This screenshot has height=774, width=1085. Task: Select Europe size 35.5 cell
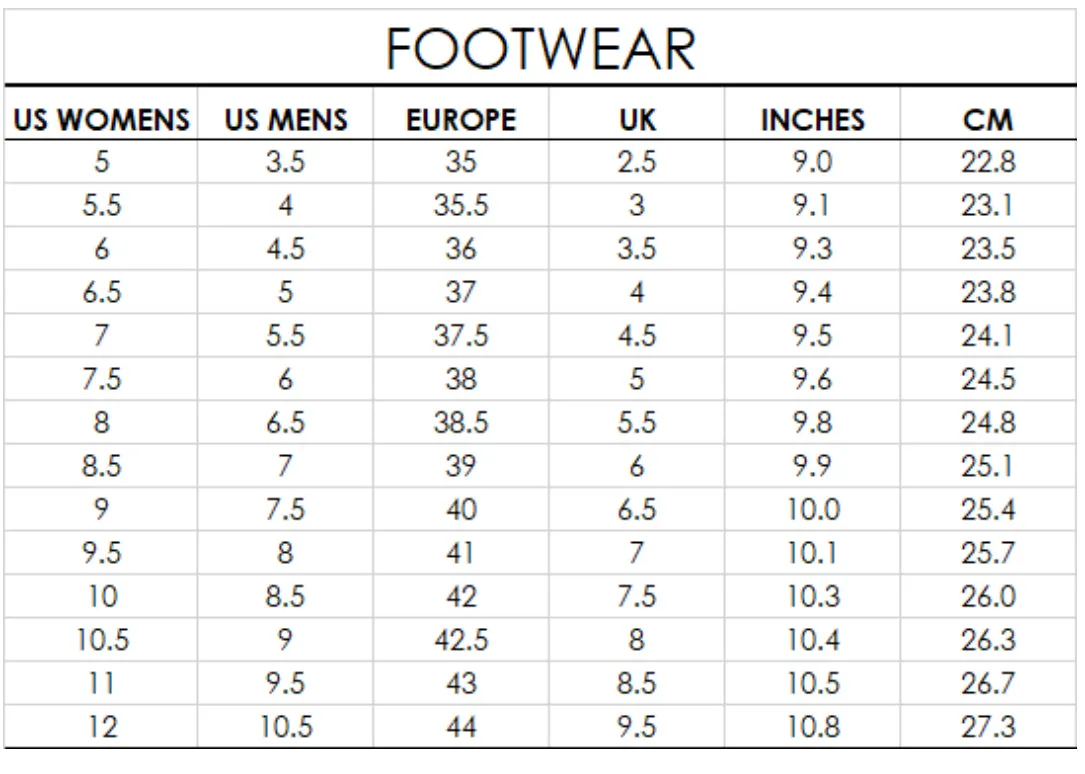coord(461,205)
